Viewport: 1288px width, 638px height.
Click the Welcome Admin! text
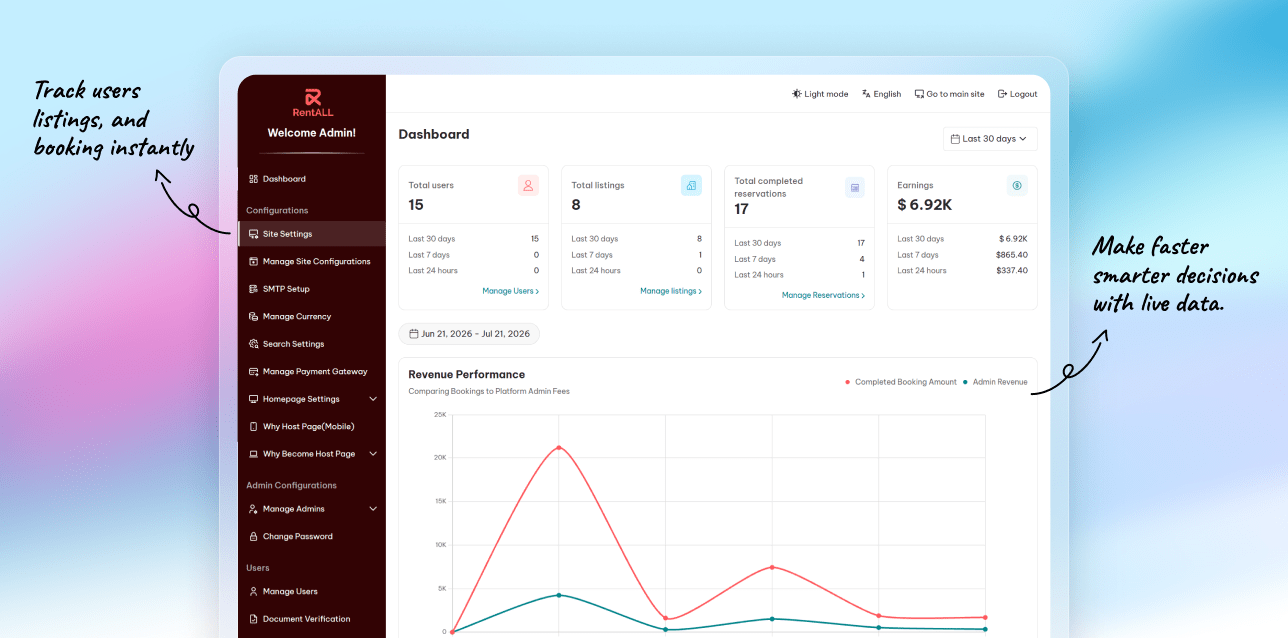(x=312, y=133)
